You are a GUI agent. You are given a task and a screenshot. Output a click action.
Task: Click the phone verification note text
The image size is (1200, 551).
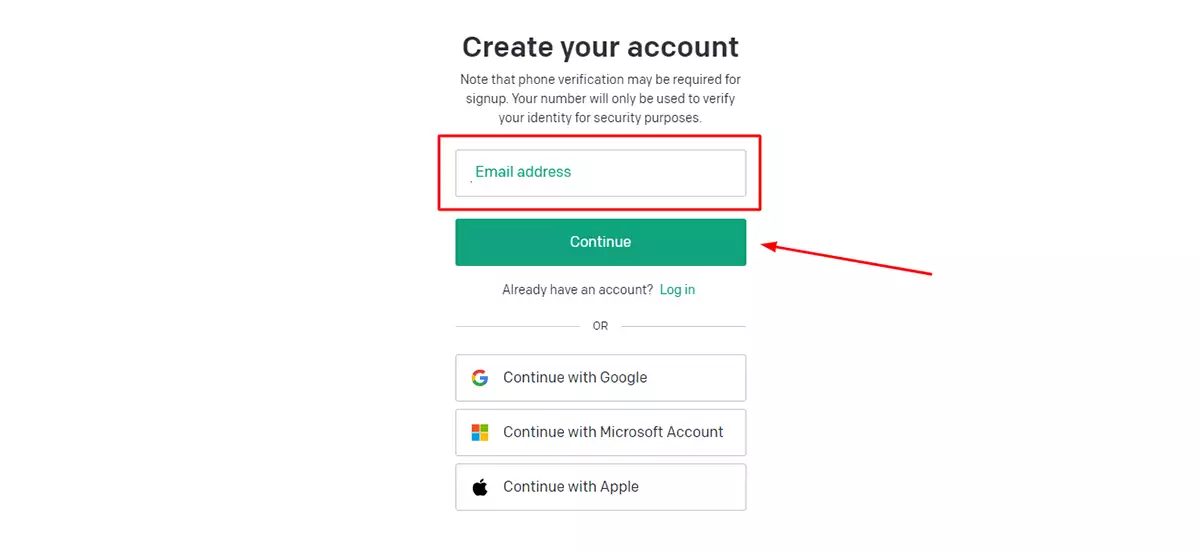(x=600, y=98)
